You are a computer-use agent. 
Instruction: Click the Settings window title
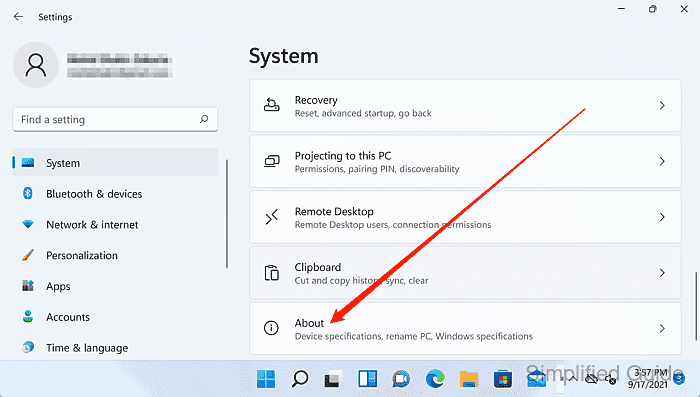pos(55,17)
